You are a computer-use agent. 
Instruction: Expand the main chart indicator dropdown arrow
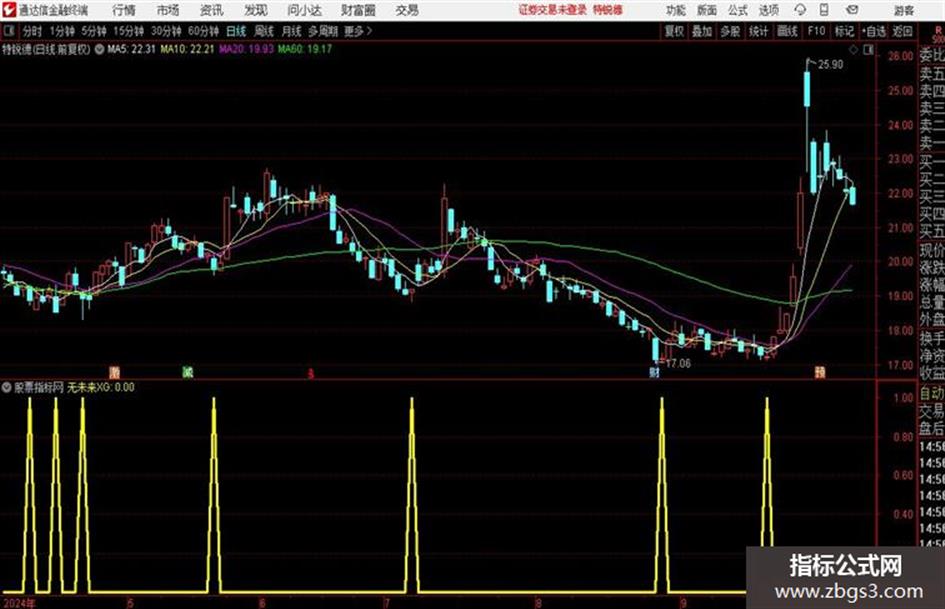99,49
